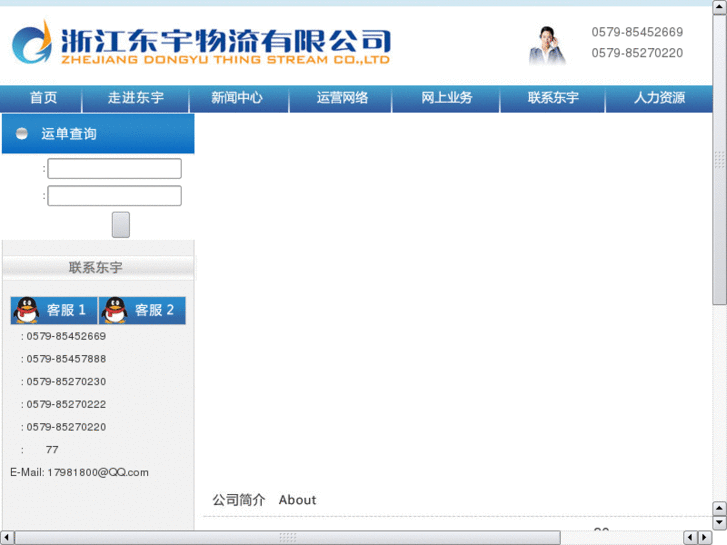The height and width of the screenshot is (545, 727).
Task: Open QQ chat with 客服 1
Action: pos(54,310)
